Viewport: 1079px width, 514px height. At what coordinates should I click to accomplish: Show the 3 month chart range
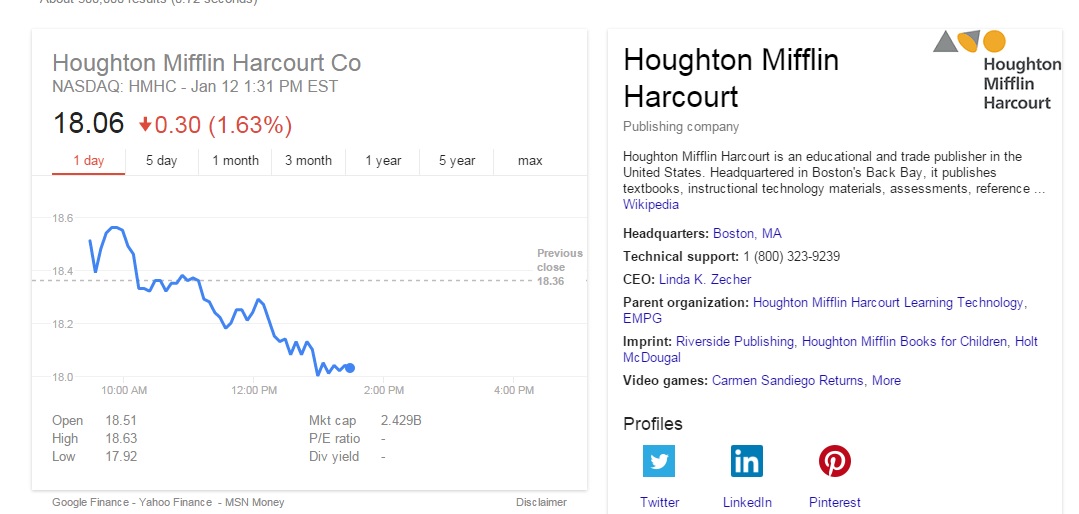(308, 160)
